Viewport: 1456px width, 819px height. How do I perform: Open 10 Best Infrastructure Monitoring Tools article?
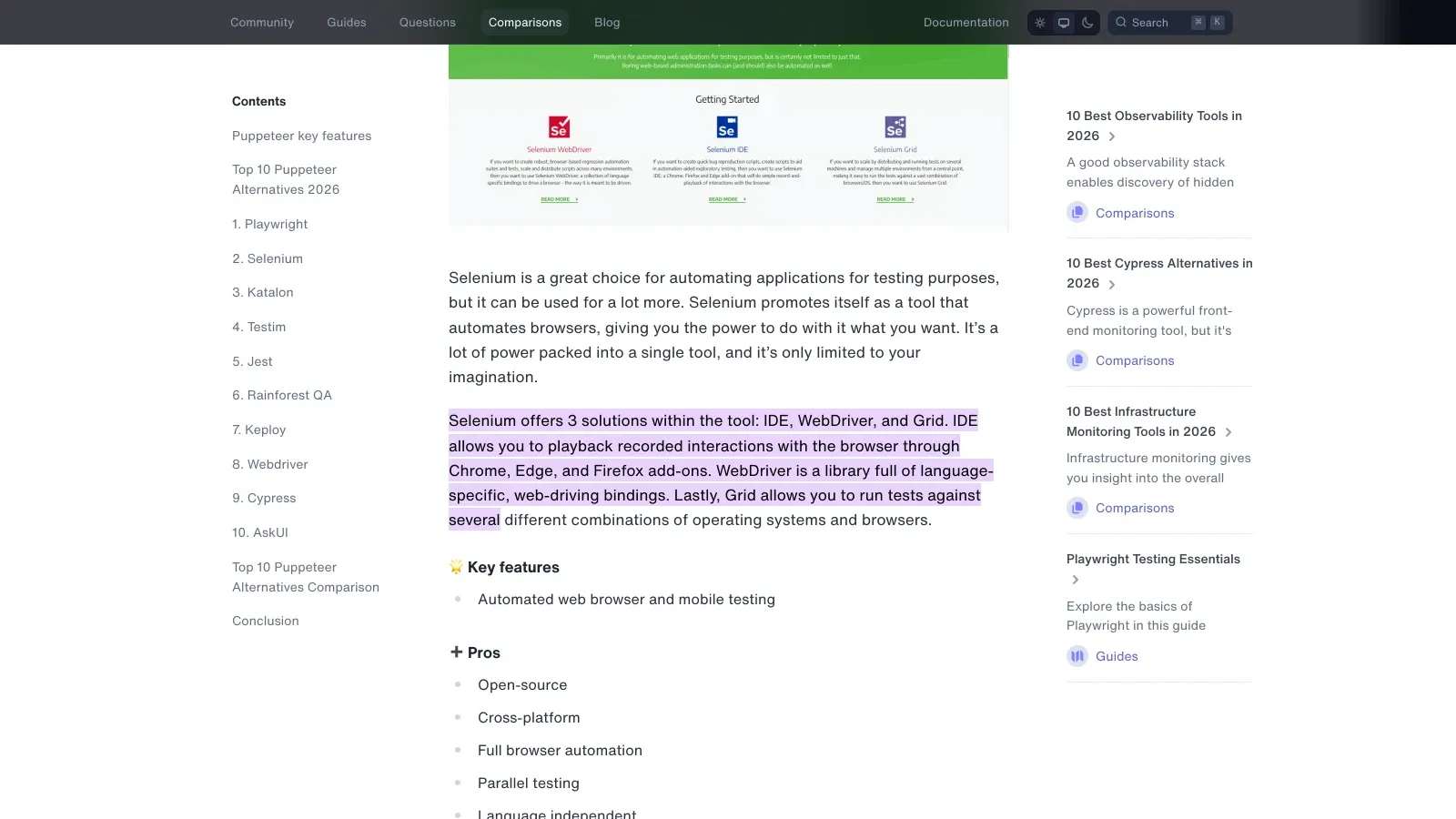[1141, 421]
